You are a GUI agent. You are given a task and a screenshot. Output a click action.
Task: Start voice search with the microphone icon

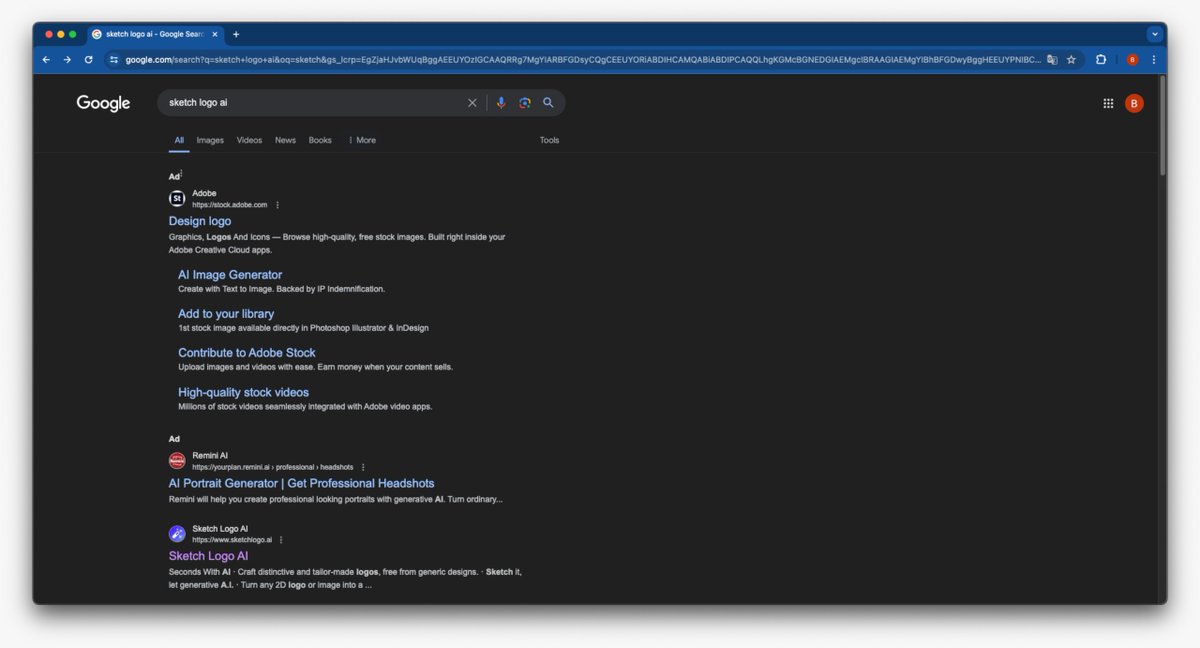click(501, 103)
